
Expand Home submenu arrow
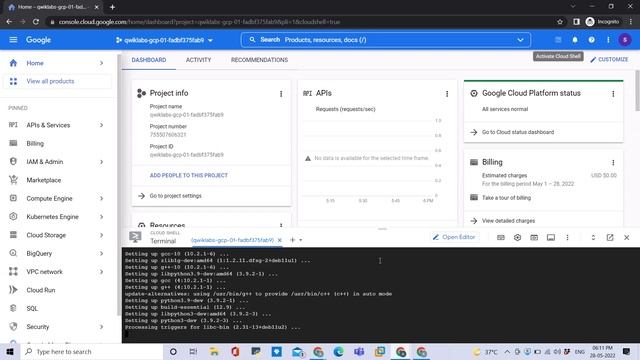click(x=101, y=63)
